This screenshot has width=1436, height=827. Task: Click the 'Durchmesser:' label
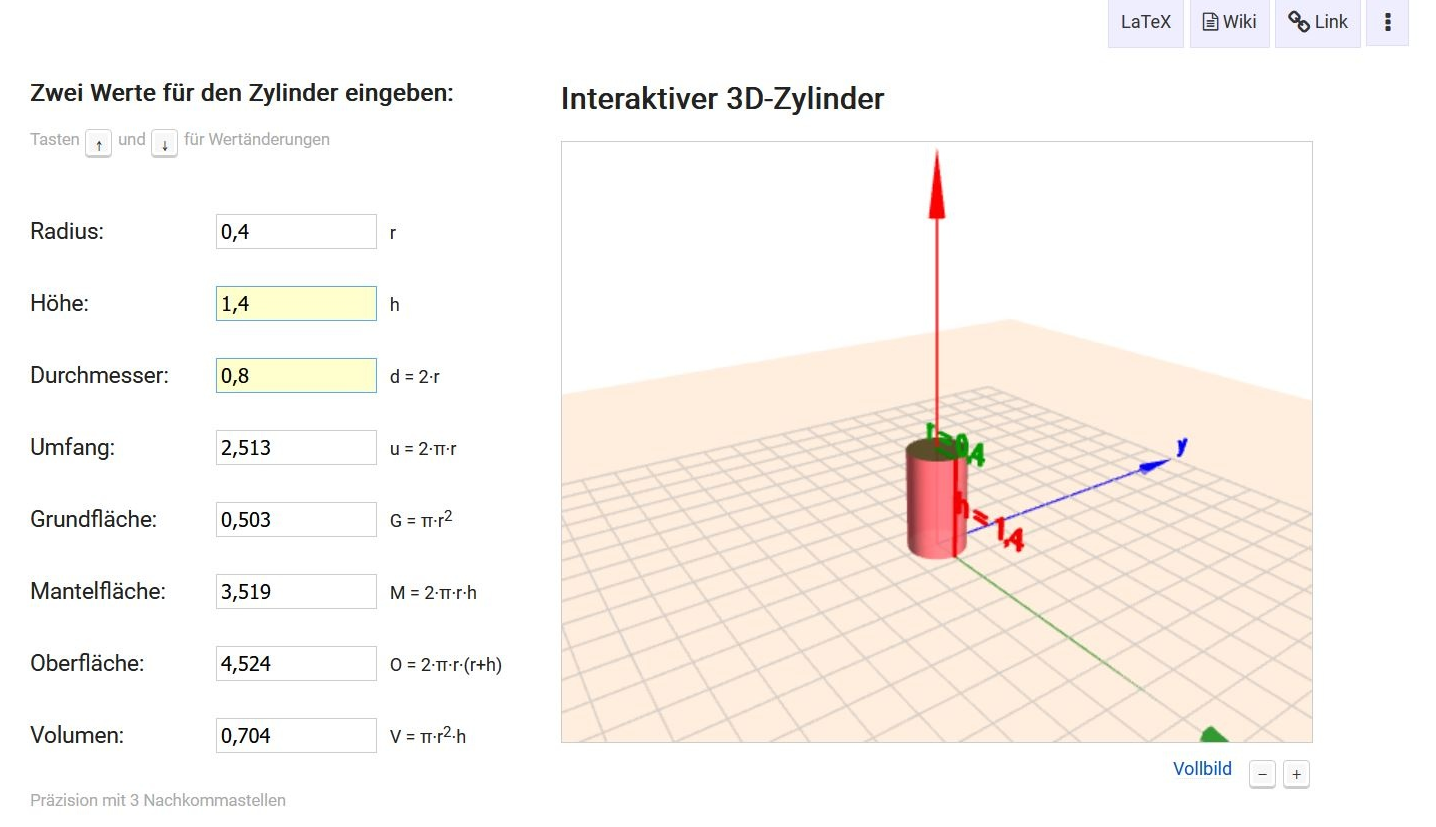(99, 376)
